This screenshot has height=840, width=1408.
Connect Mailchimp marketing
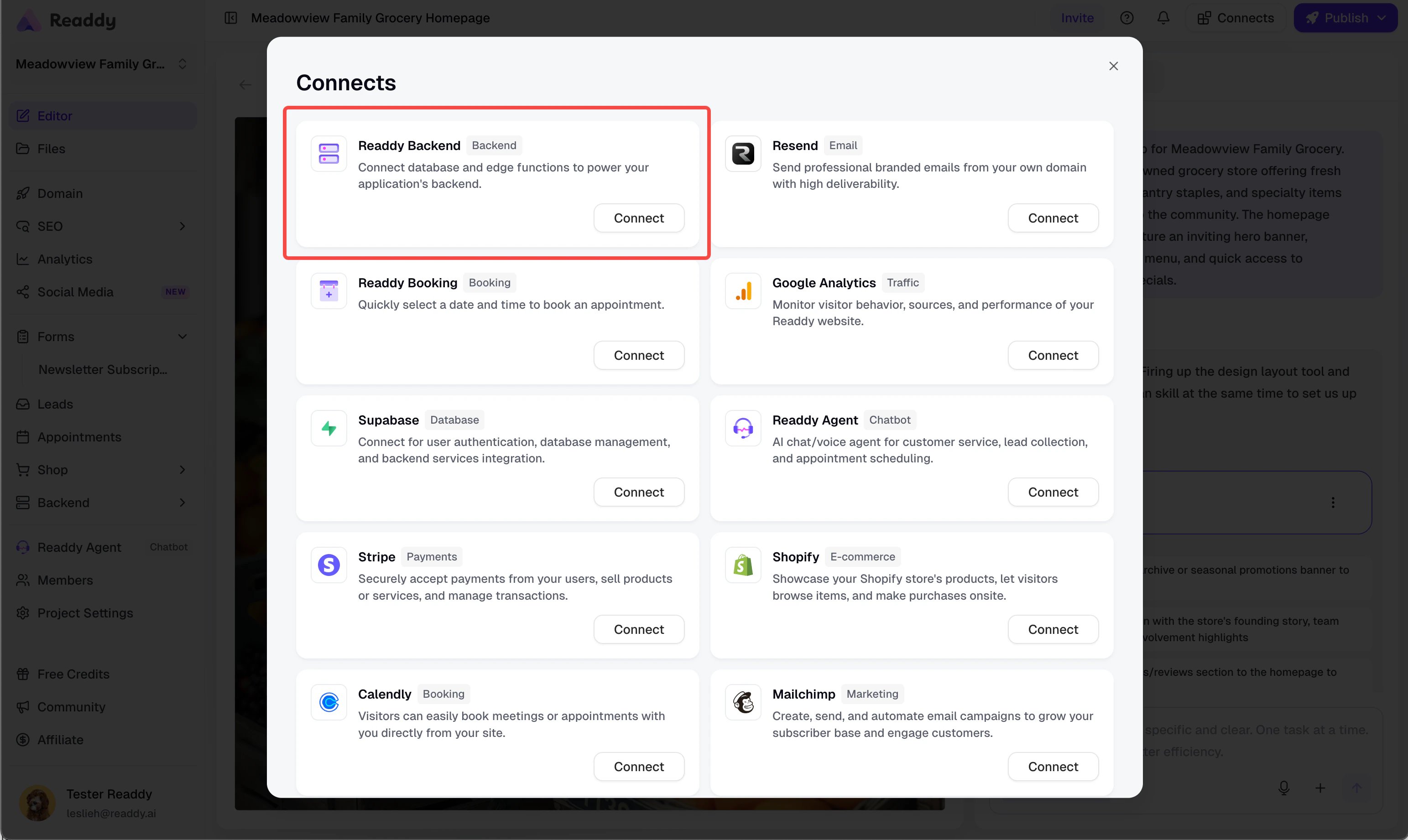pyautogui.click(x=1053, y=767)
